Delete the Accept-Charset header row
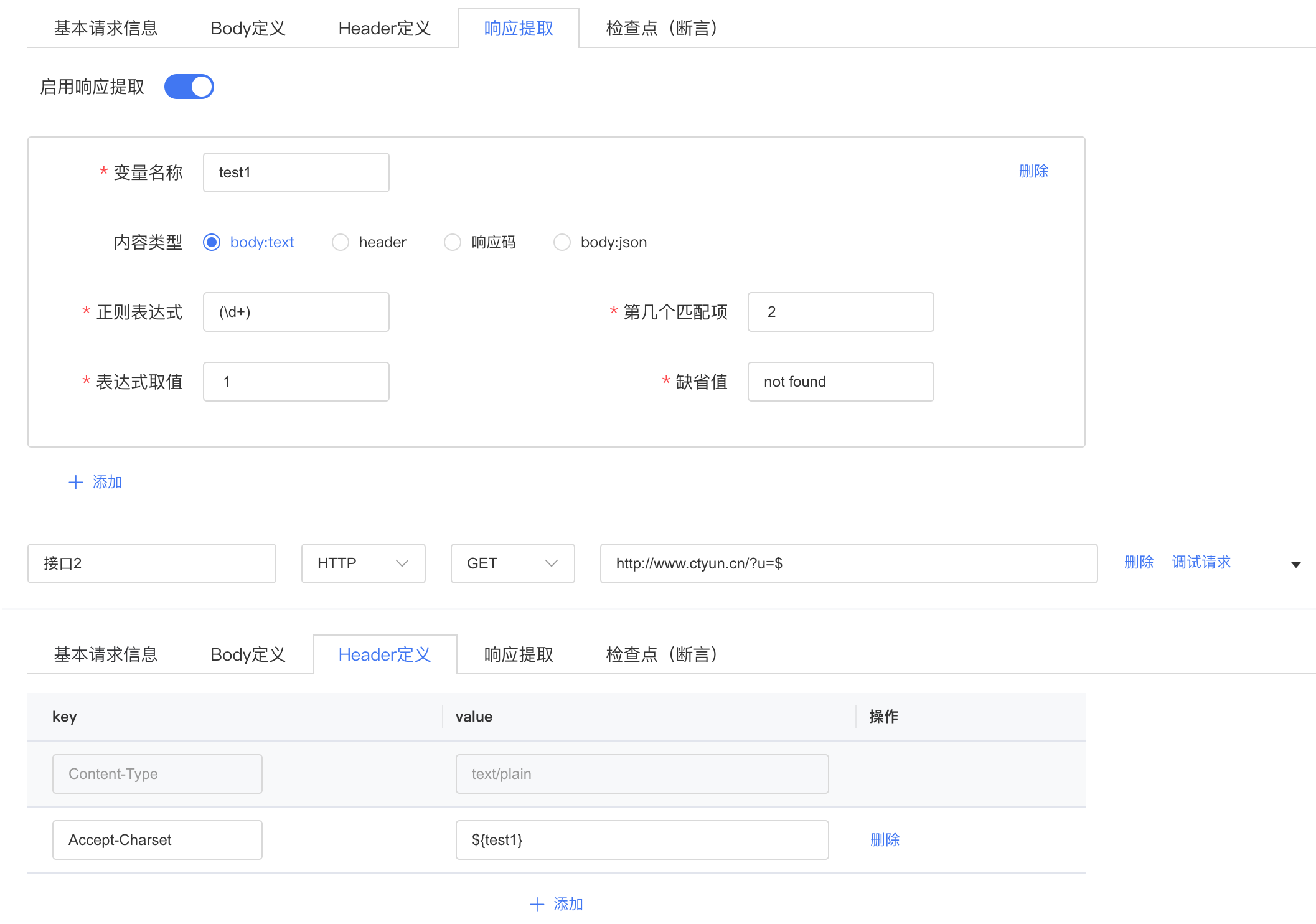 point(885,840)
